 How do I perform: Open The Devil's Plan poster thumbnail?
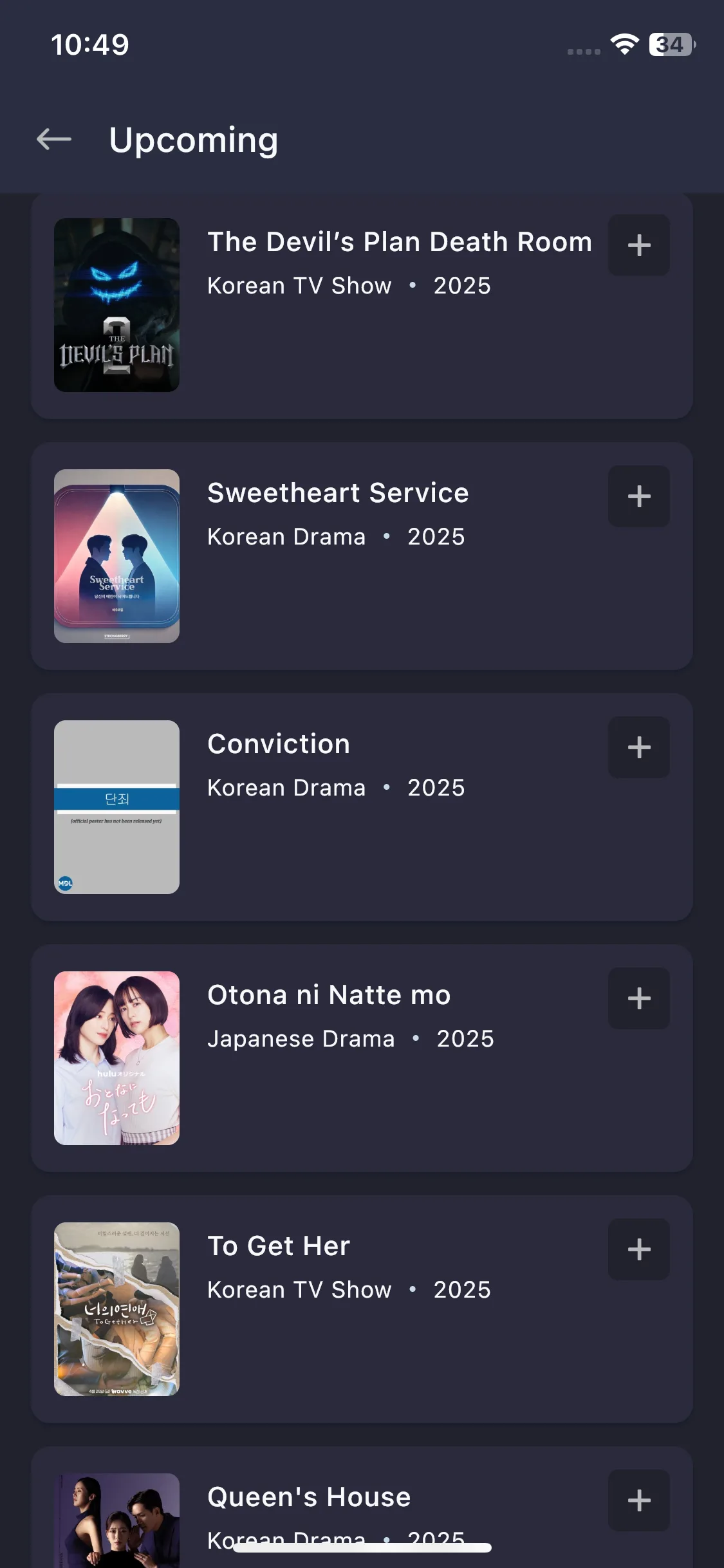pyautogui.click(x=116, y=305)
